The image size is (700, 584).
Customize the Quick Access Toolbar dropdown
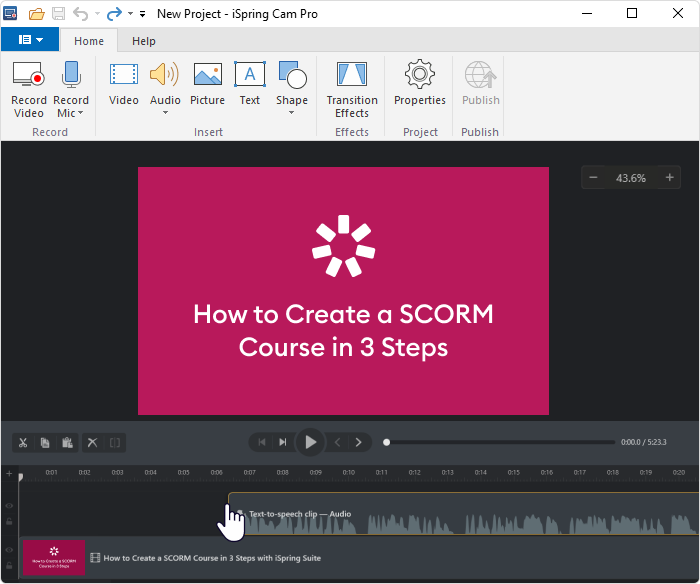click(142, 14)
